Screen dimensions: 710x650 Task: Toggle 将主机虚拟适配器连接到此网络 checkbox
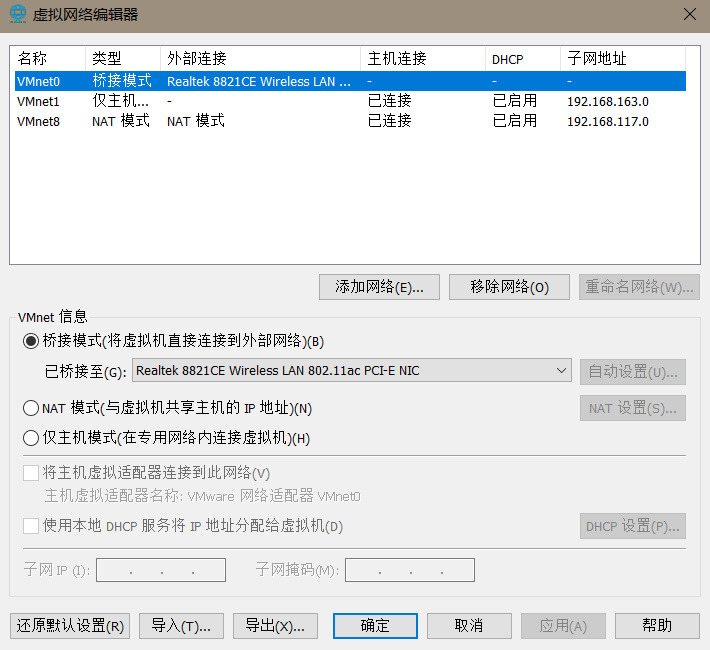tap(31, 473)
